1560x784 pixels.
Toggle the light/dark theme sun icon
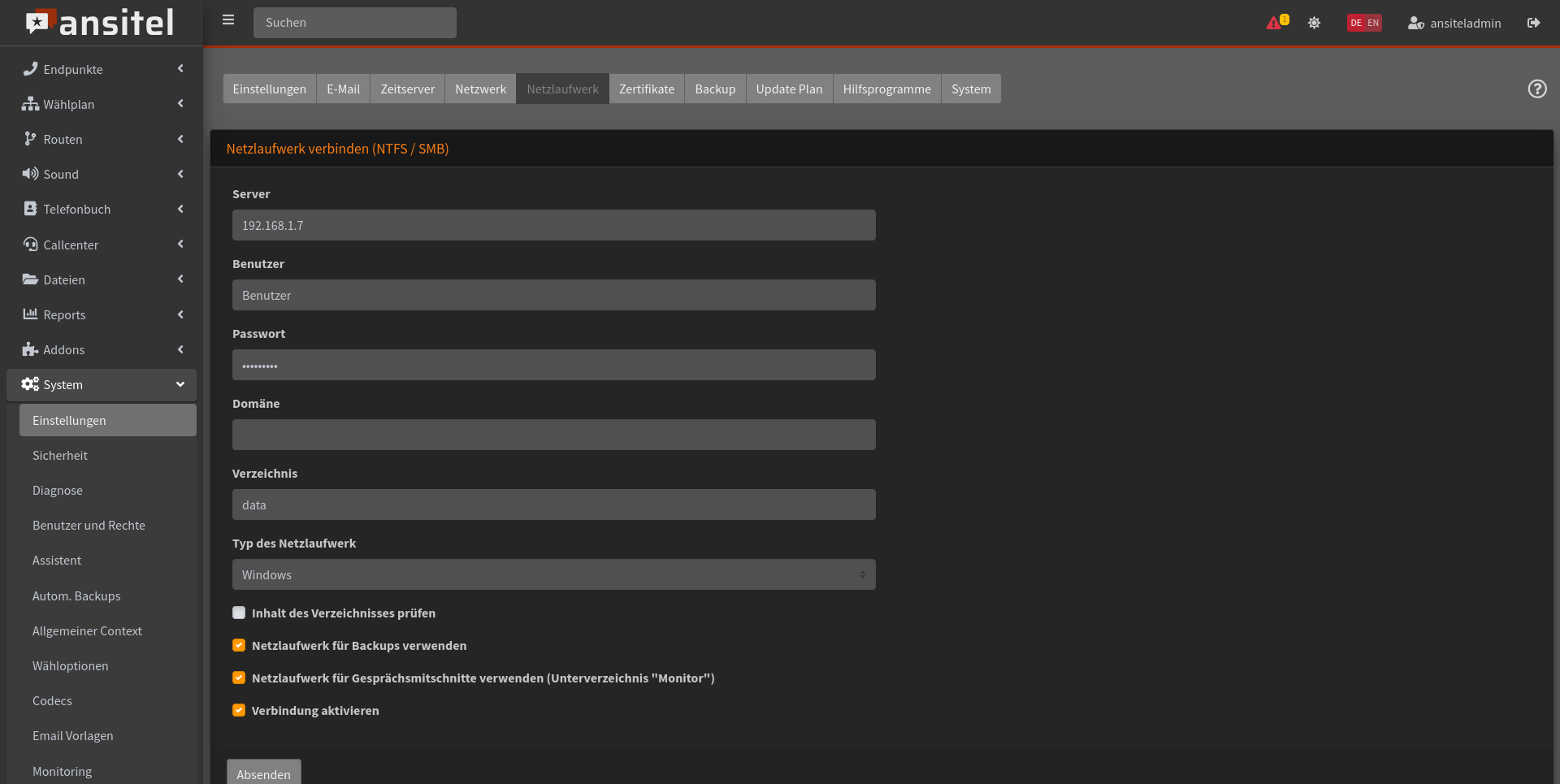(x=1314, y=23)
